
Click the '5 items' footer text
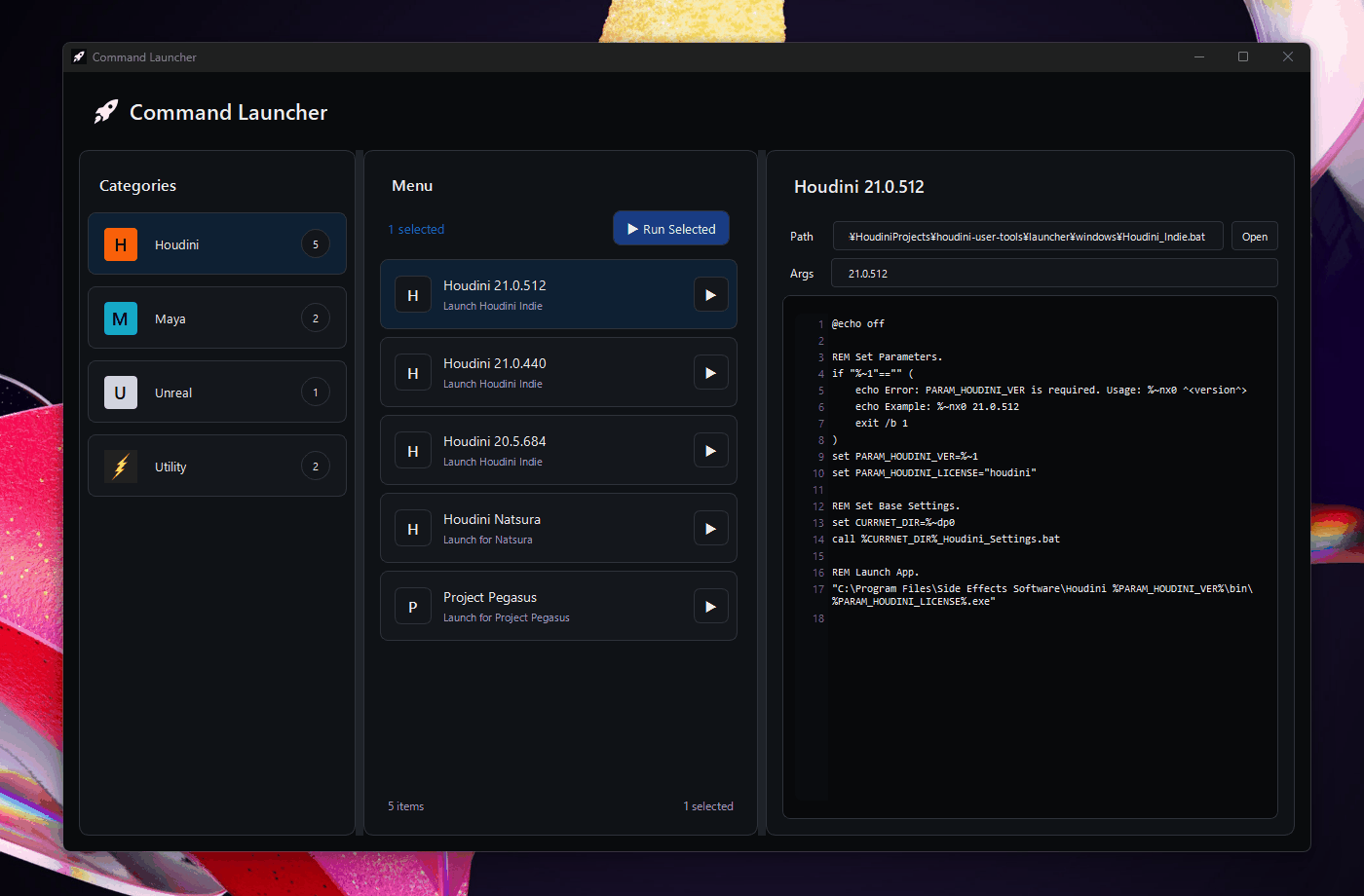(405, 806)
